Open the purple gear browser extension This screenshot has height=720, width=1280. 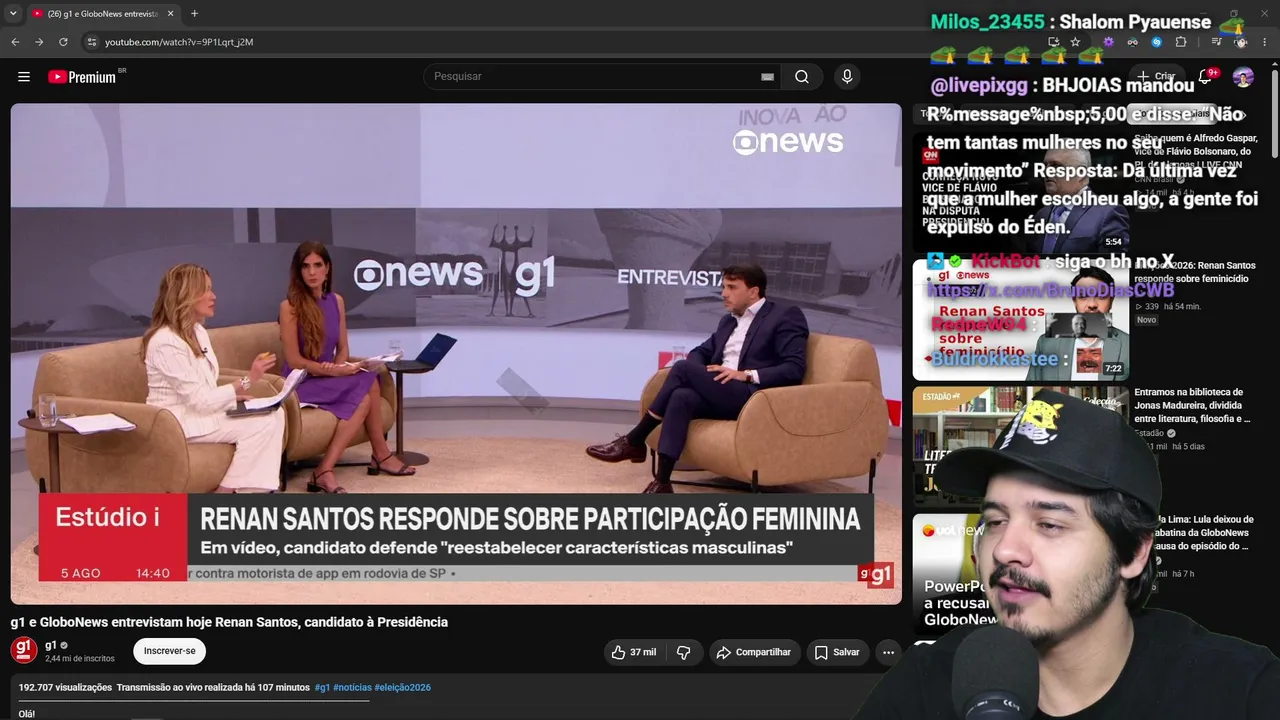pos(1108,42)
